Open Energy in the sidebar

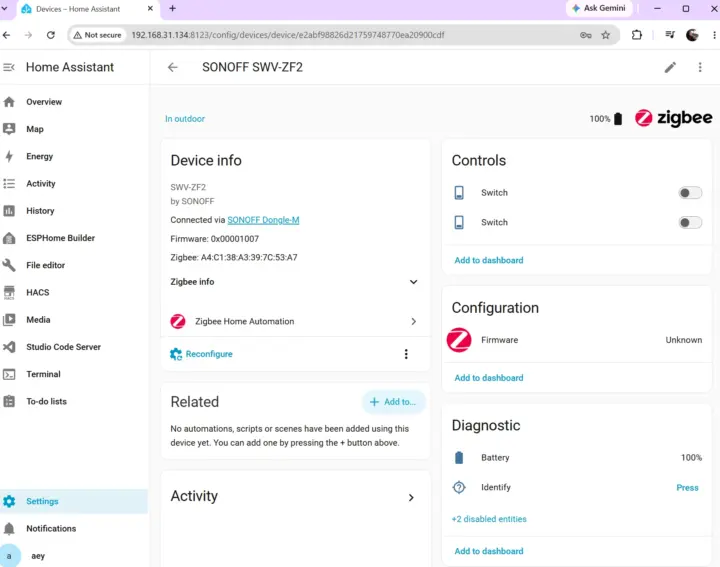[x=74, y=156]
